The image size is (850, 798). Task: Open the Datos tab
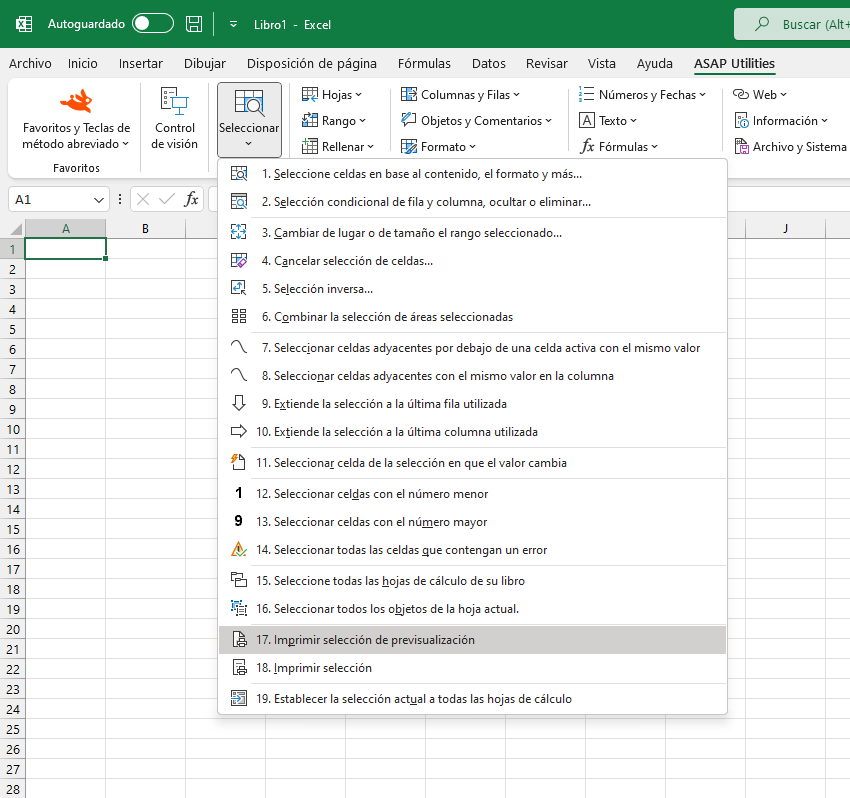coord(488,63)
